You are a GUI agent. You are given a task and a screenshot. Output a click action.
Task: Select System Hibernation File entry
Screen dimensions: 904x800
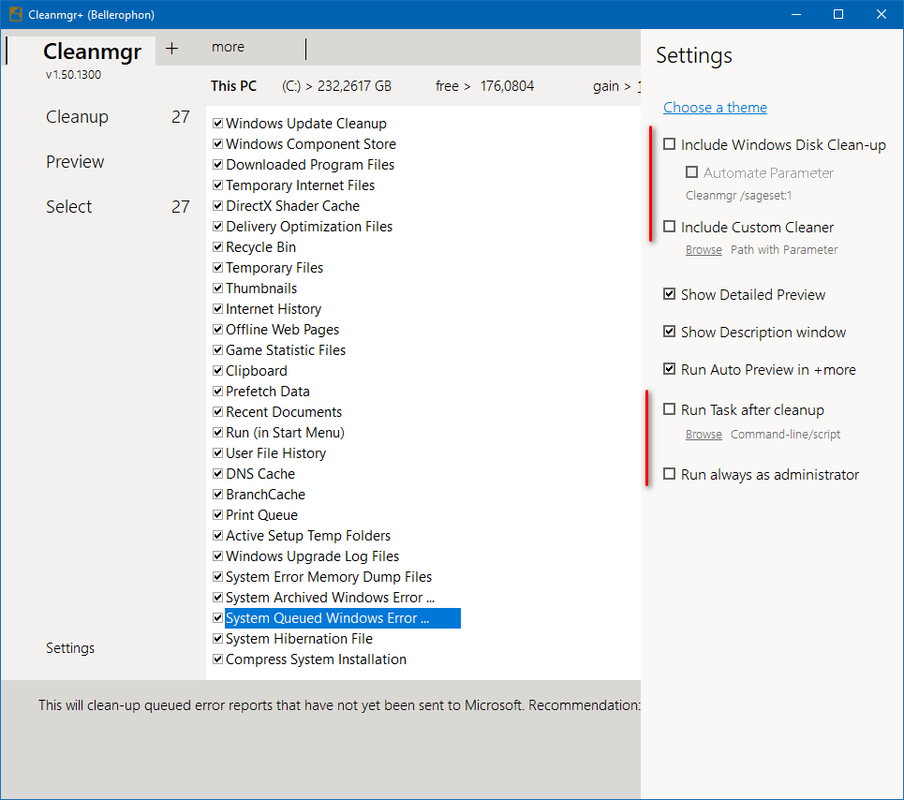[x=299, y=639]
